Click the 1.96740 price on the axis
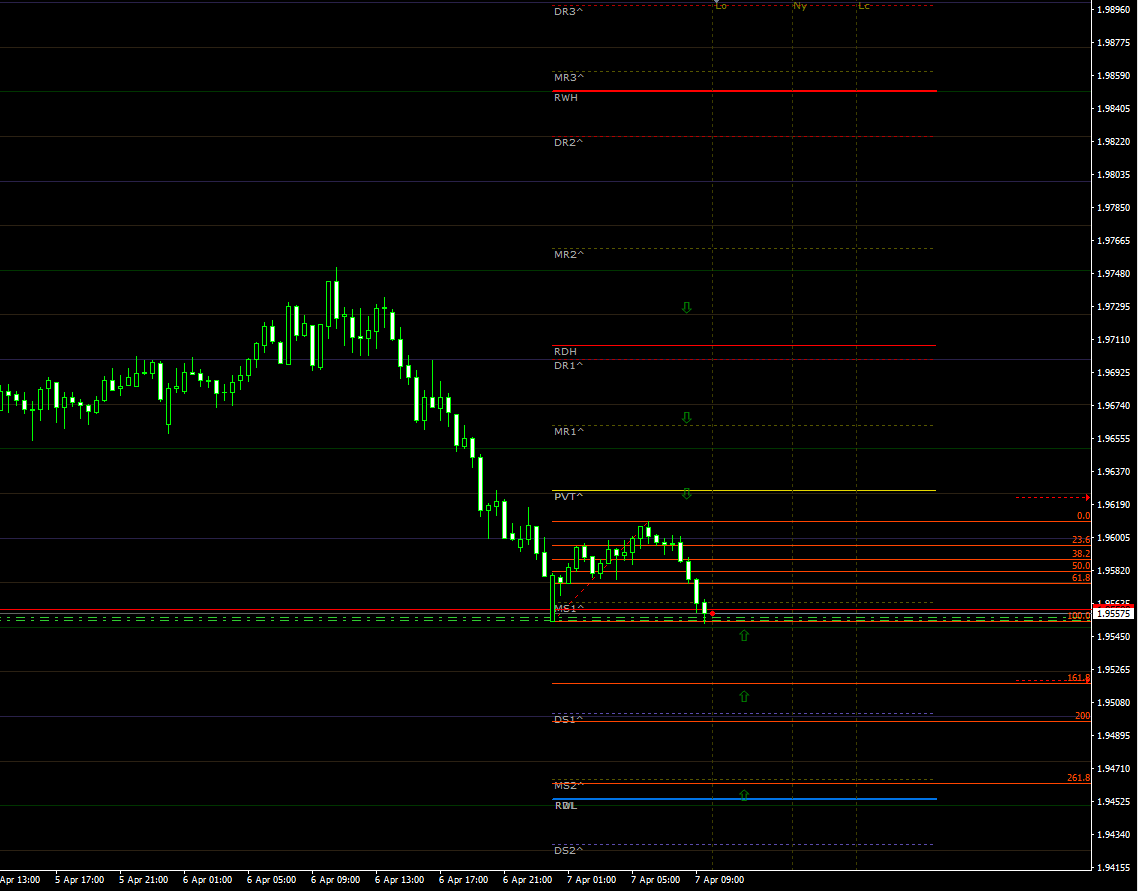The width and height of the screenshot is (1139, 891). click(1114, 406)
